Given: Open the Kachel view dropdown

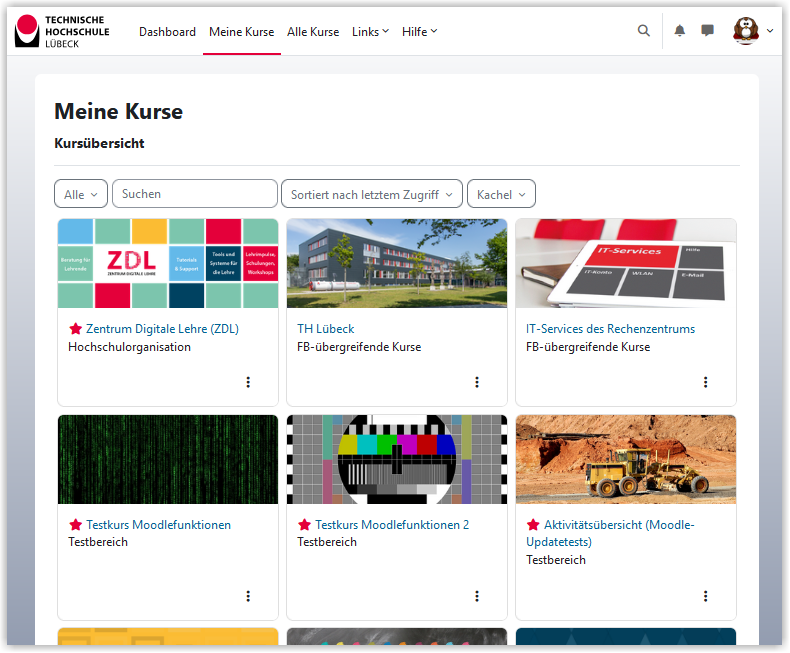Looking at the screenshot, I should pyautogui.click(x=501, y=194).
